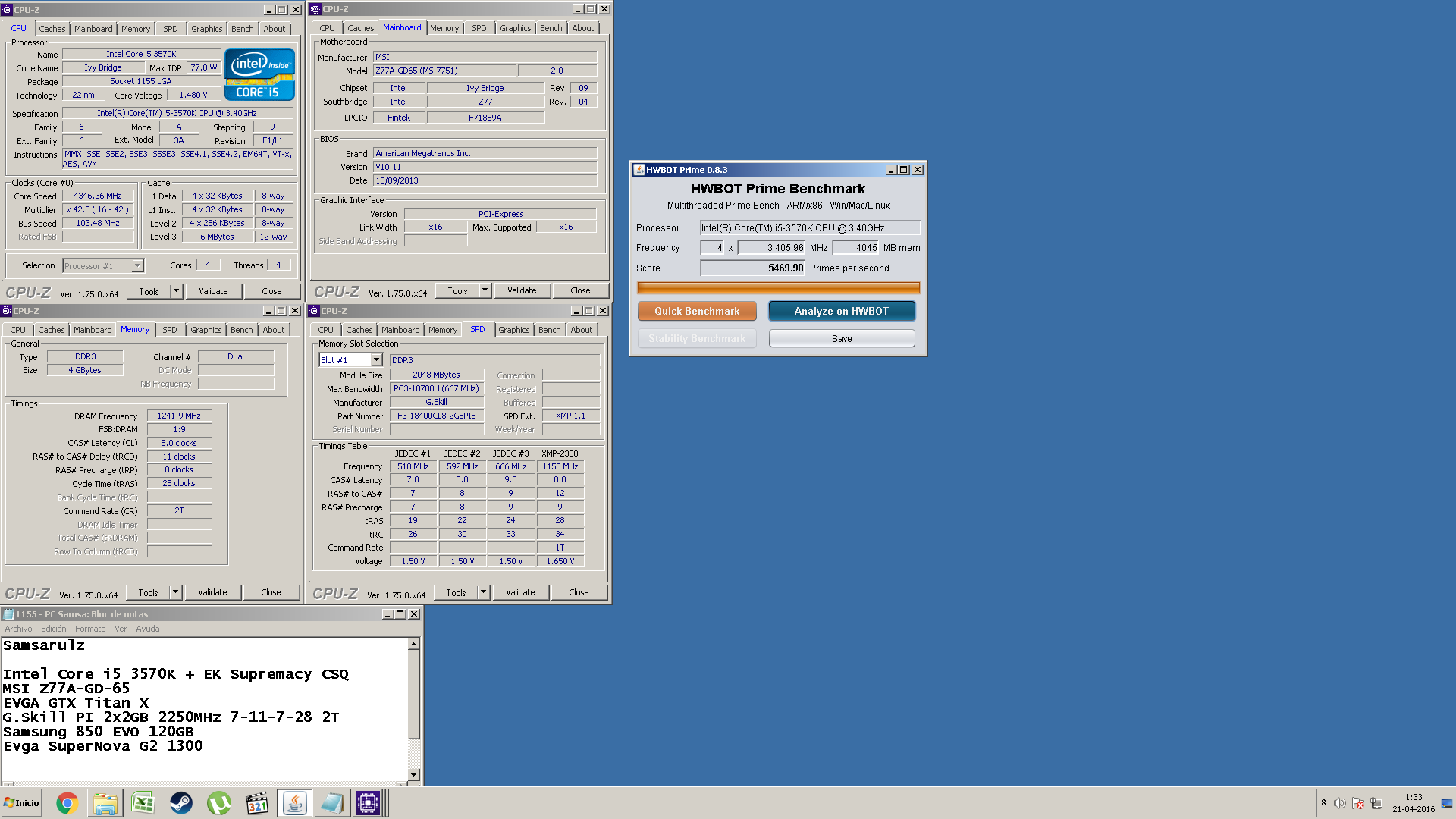Screen dimensions: 1456x819
Task: Click Tools button in CPU-Z CPU window
Action: (x=149, y=291)
